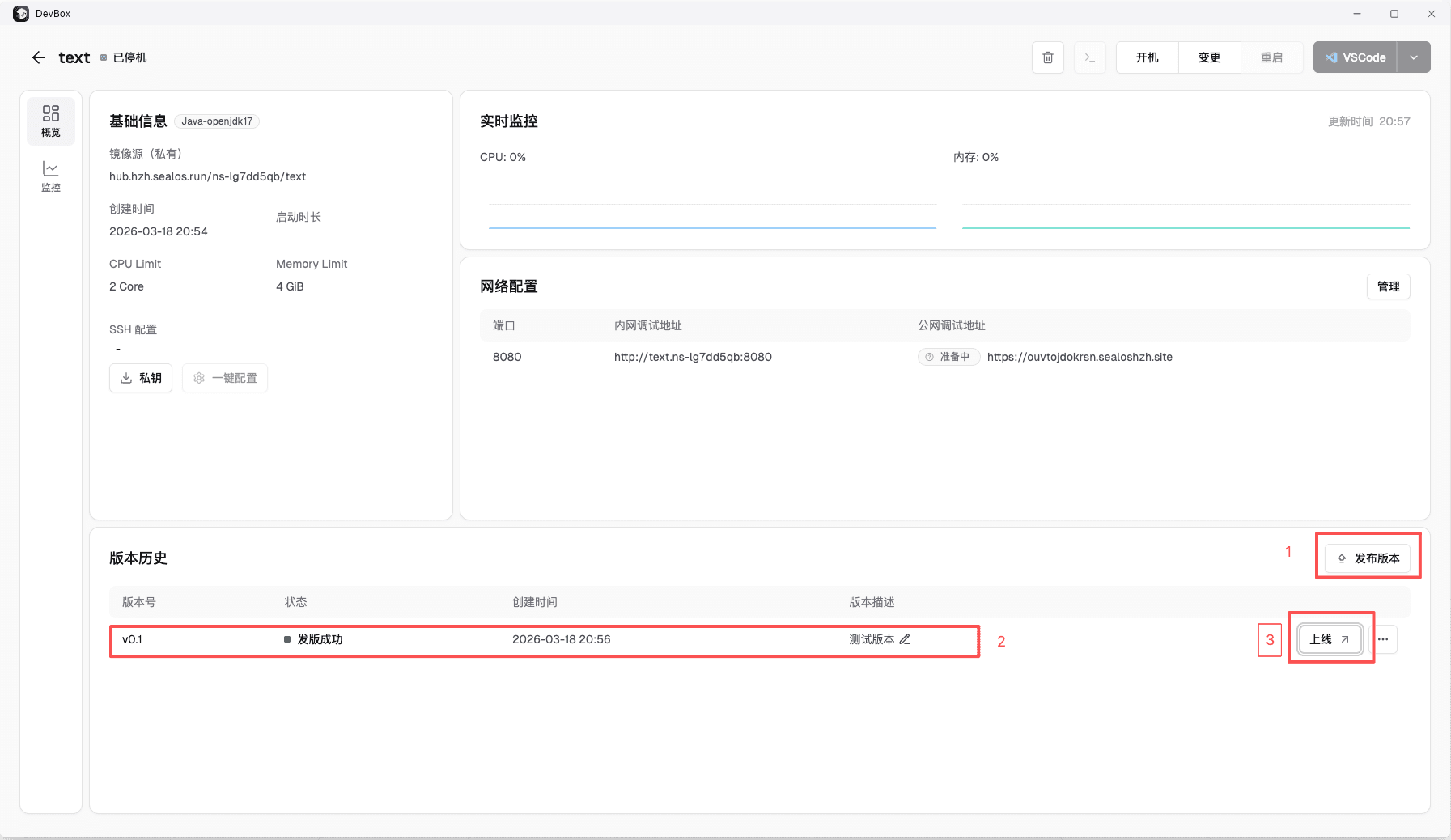Open the project in VSCode
The image size is (1451, 840).
click(x=1355, y=57)
